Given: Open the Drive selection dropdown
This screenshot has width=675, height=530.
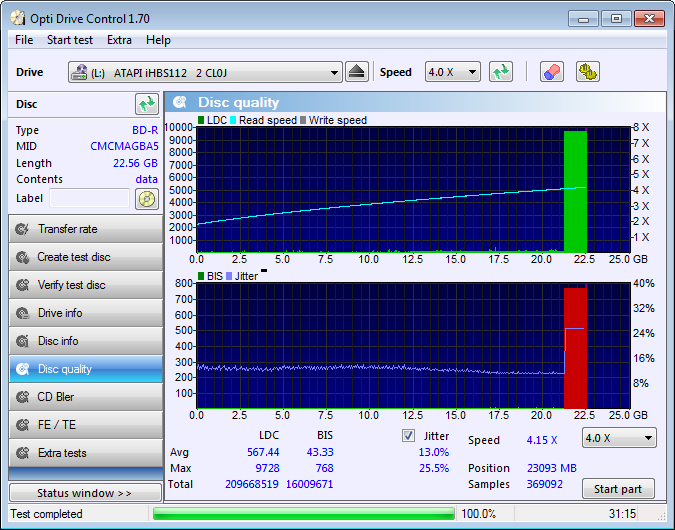Looking at the screenshot, I should (205, 72).
